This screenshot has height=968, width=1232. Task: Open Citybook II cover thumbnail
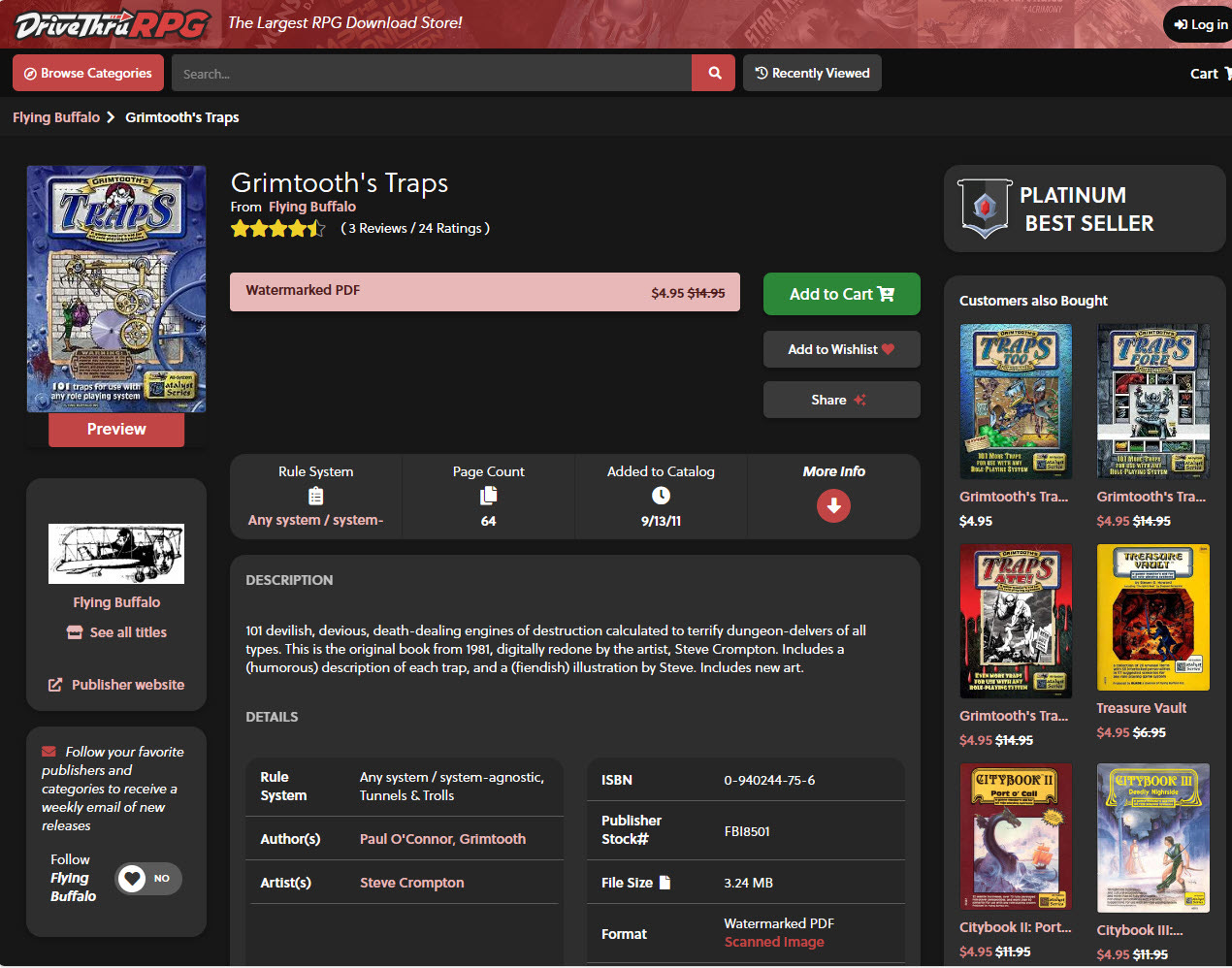1016,836
